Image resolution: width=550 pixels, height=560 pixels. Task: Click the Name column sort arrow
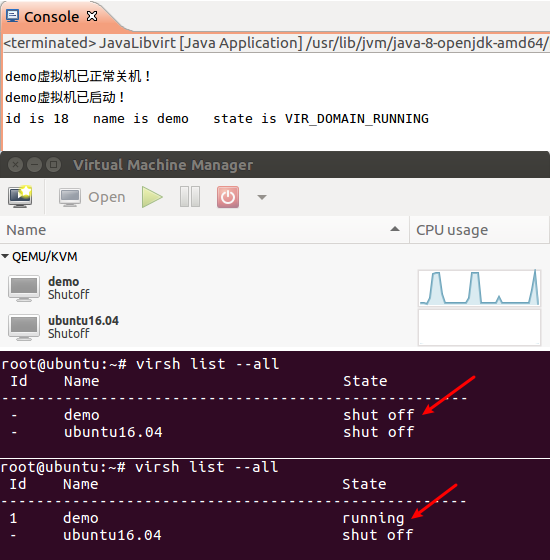coord(395,229)
